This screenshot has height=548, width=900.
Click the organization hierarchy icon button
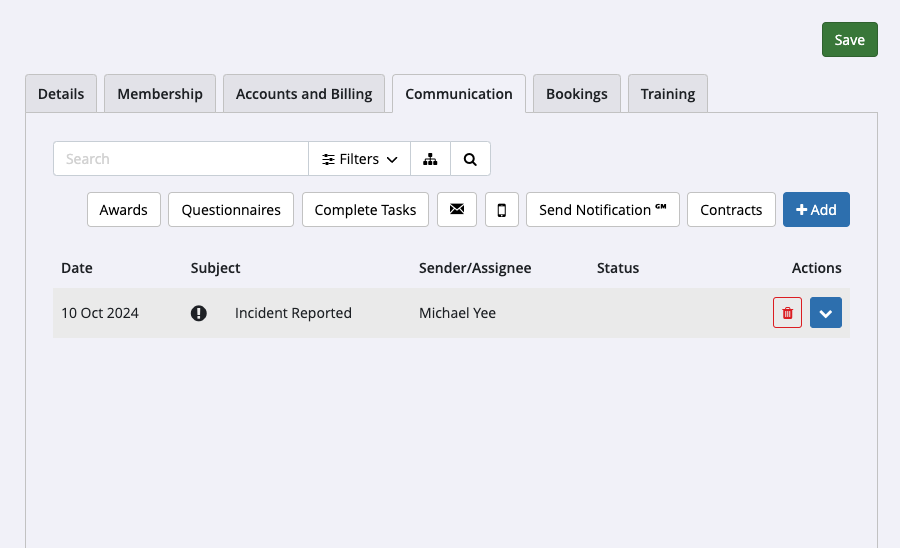click(x=430, y=159)
